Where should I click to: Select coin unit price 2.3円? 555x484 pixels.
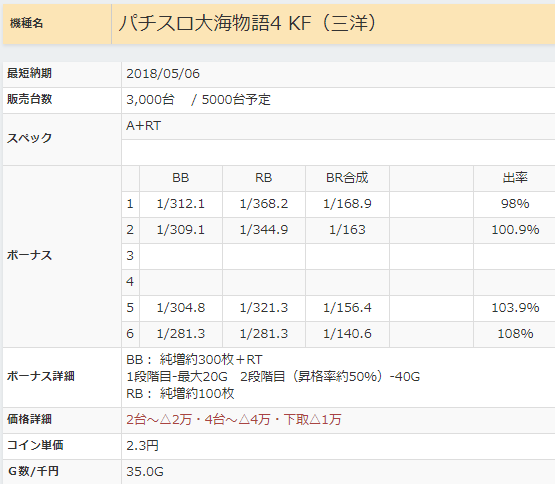[142, 445]
